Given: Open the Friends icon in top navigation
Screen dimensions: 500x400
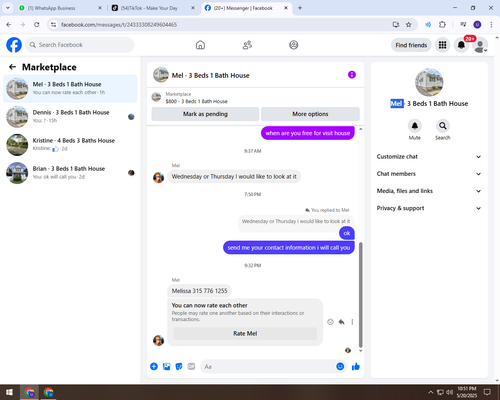Looking at the screenshot, I should tap(247, 45).
